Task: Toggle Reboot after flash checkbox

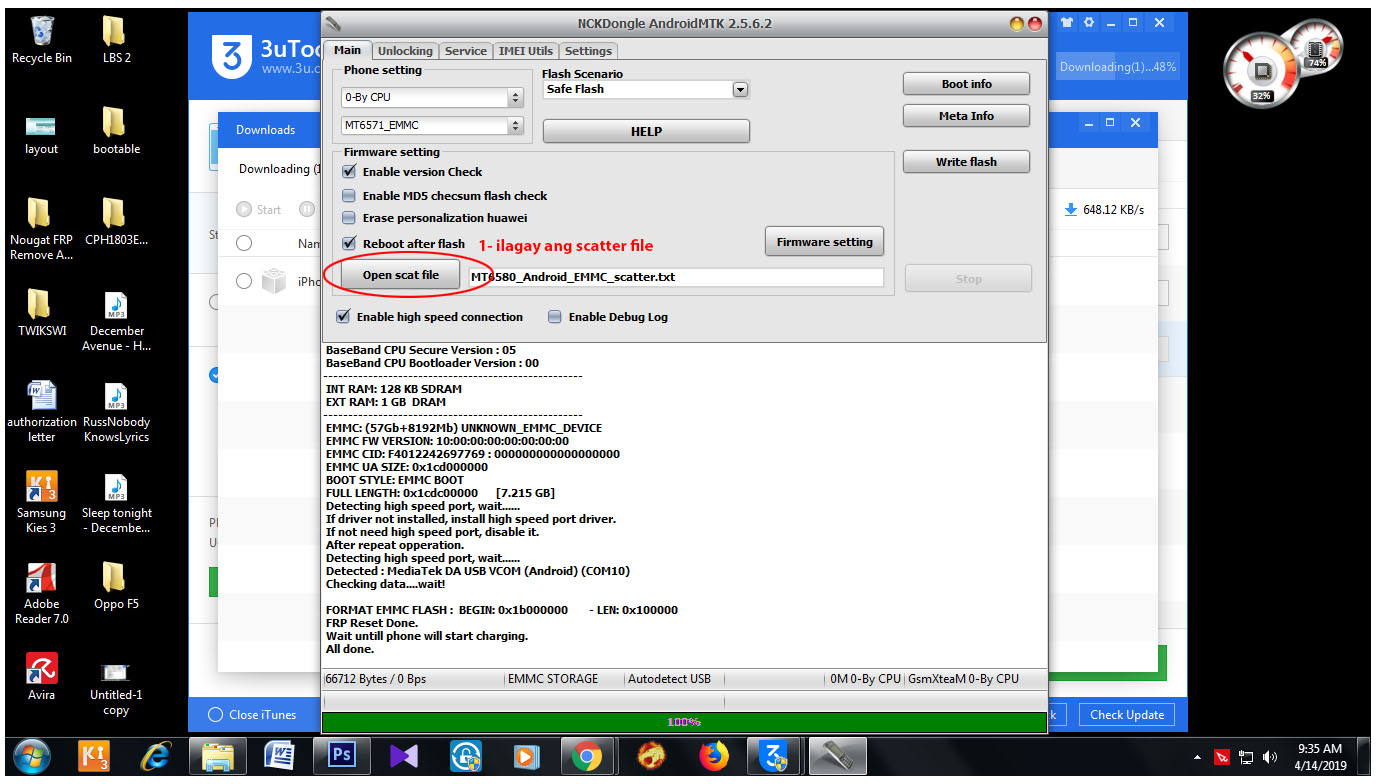Action: [x=349, y=243]
